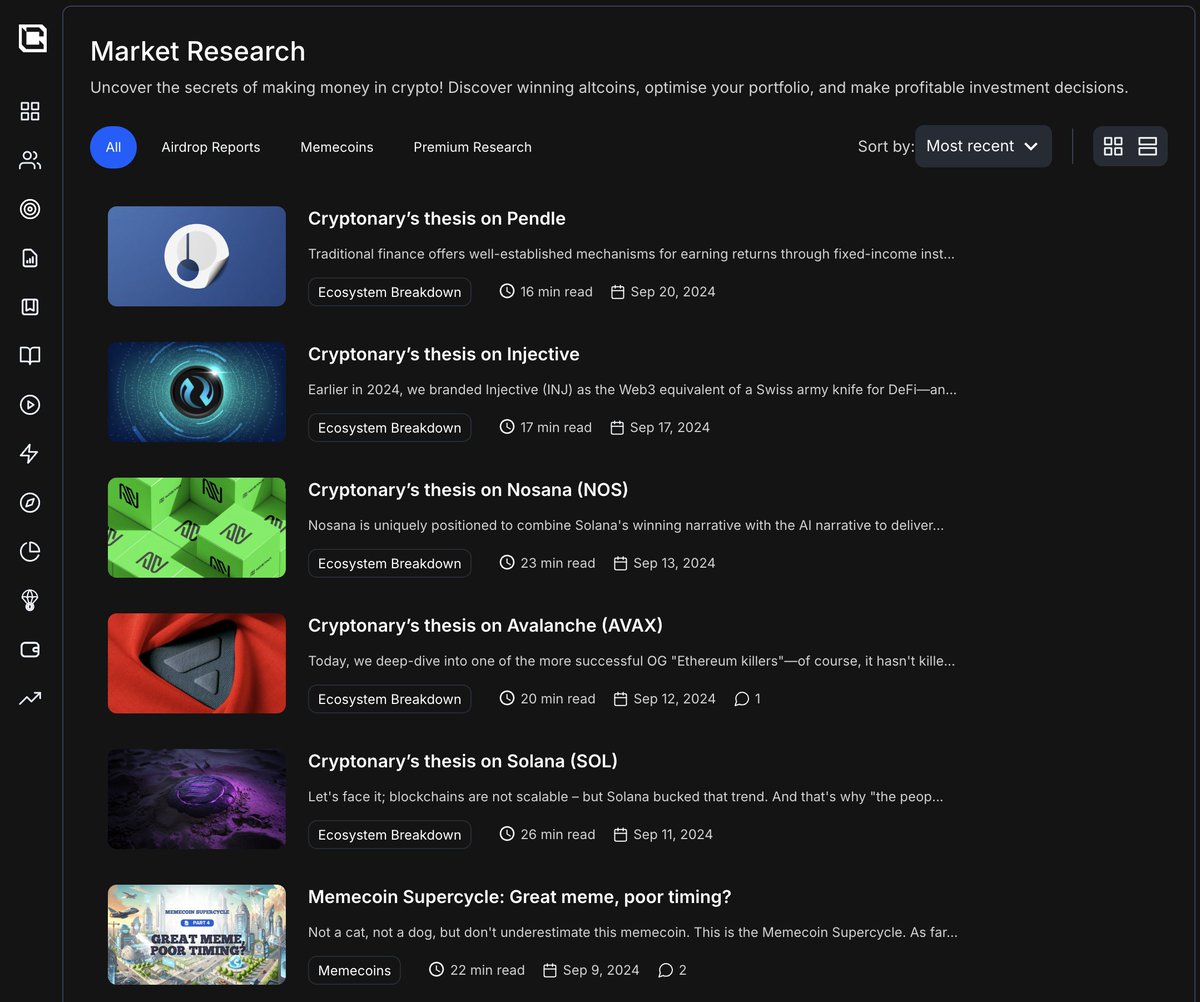The width and height of the screenshot is (1200, 1002).
Task: Click the purple Solana article thumbnail
Action: pyautogui.click(x=197, y=799)
